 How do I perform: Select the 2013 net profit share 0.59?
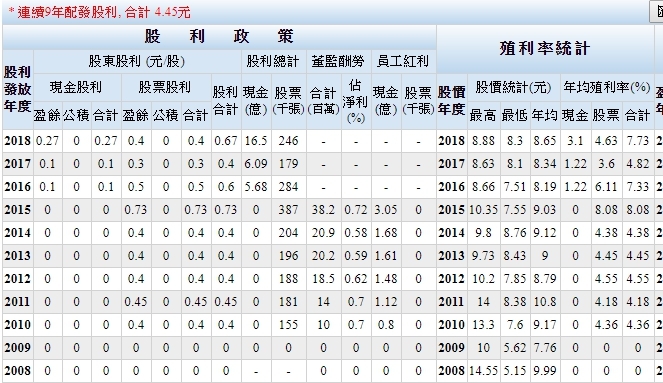point(356,256)
